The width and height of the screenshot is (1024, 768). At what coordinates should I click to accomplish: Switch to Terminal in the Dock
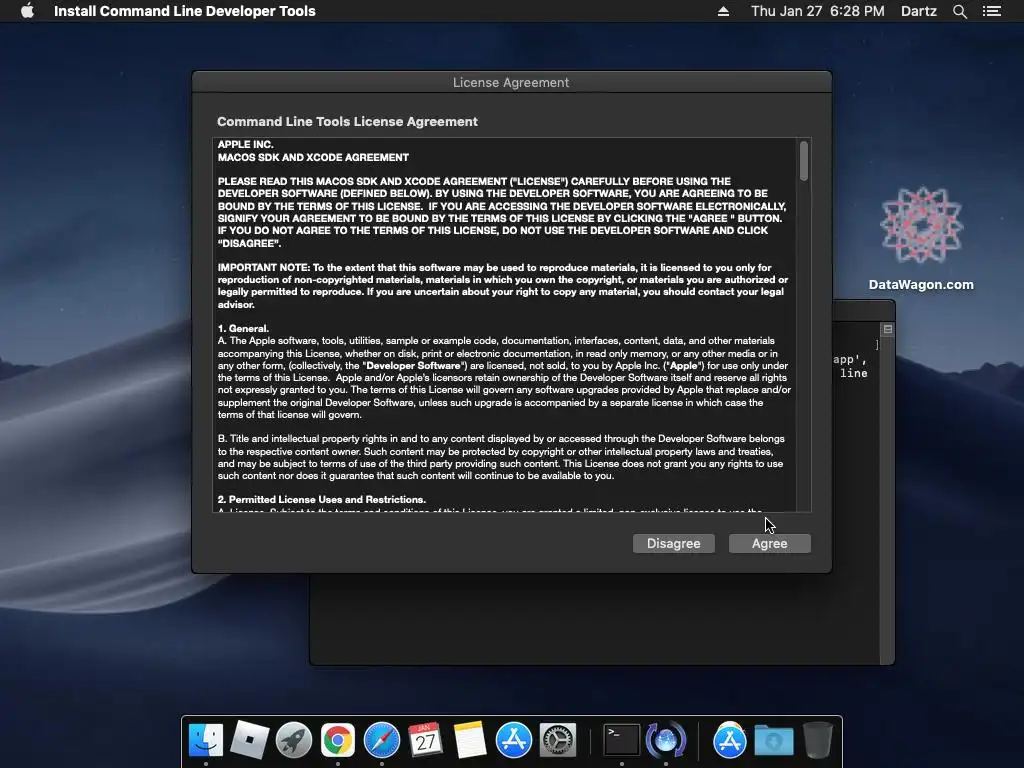click(621, 740)
